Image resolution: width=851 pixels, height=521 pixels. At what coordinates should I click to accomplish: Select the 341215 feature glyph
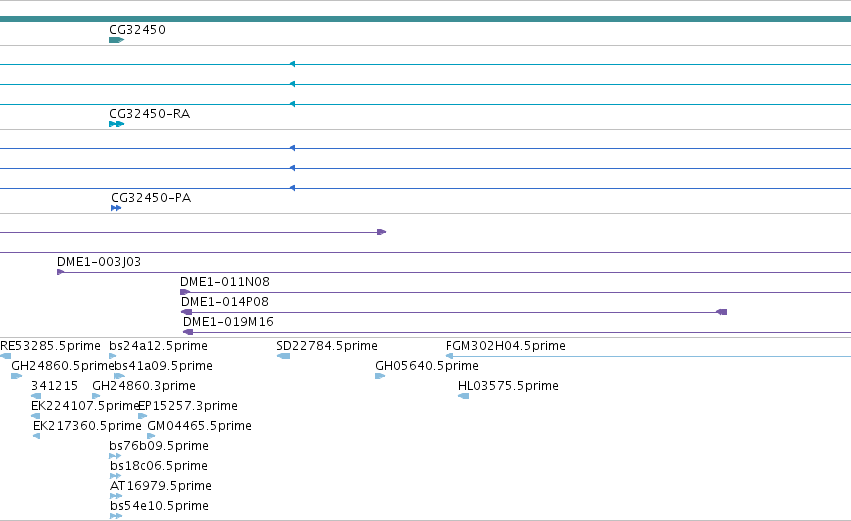36,396
